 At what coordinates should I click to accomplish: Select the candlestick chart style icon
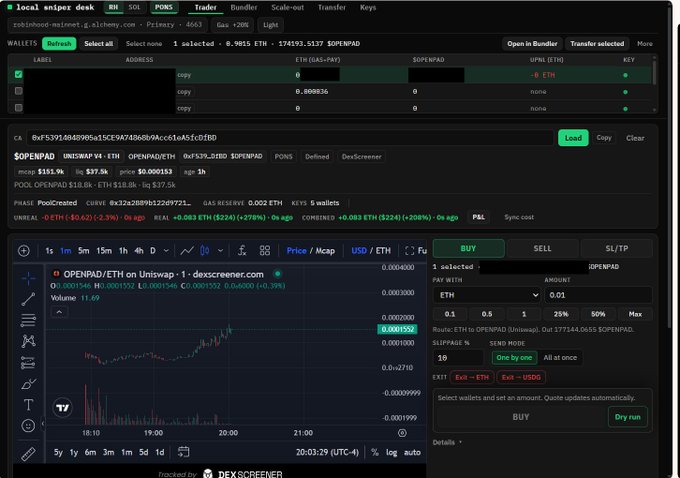[205, 251]
